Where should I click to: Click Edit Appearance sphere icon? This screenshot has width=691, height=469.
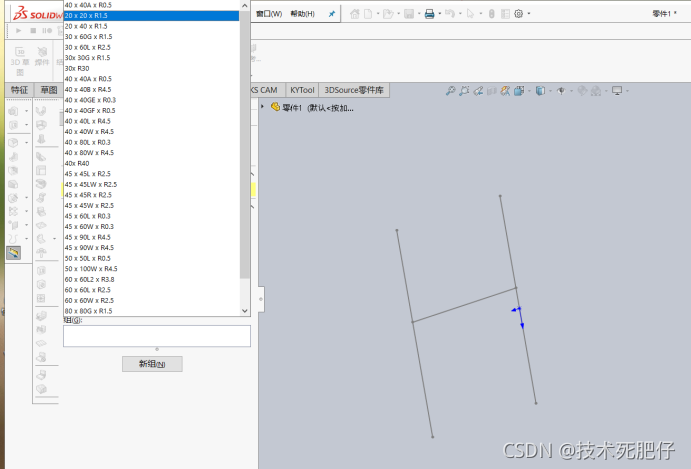tap(582, 91)
